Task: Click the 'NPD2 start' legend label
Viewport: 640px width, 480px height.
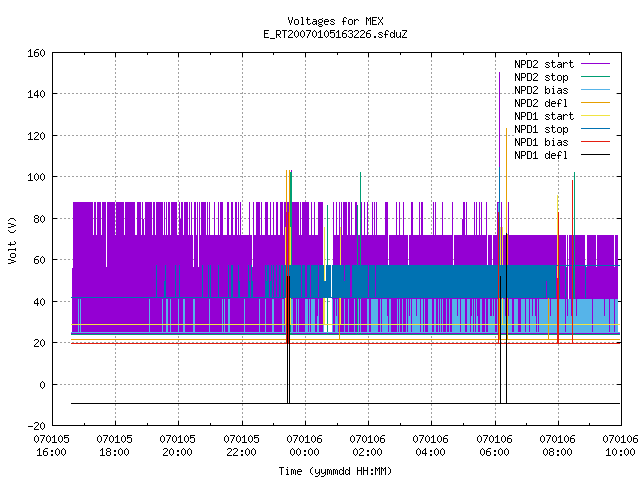Action: click(544, 64)
